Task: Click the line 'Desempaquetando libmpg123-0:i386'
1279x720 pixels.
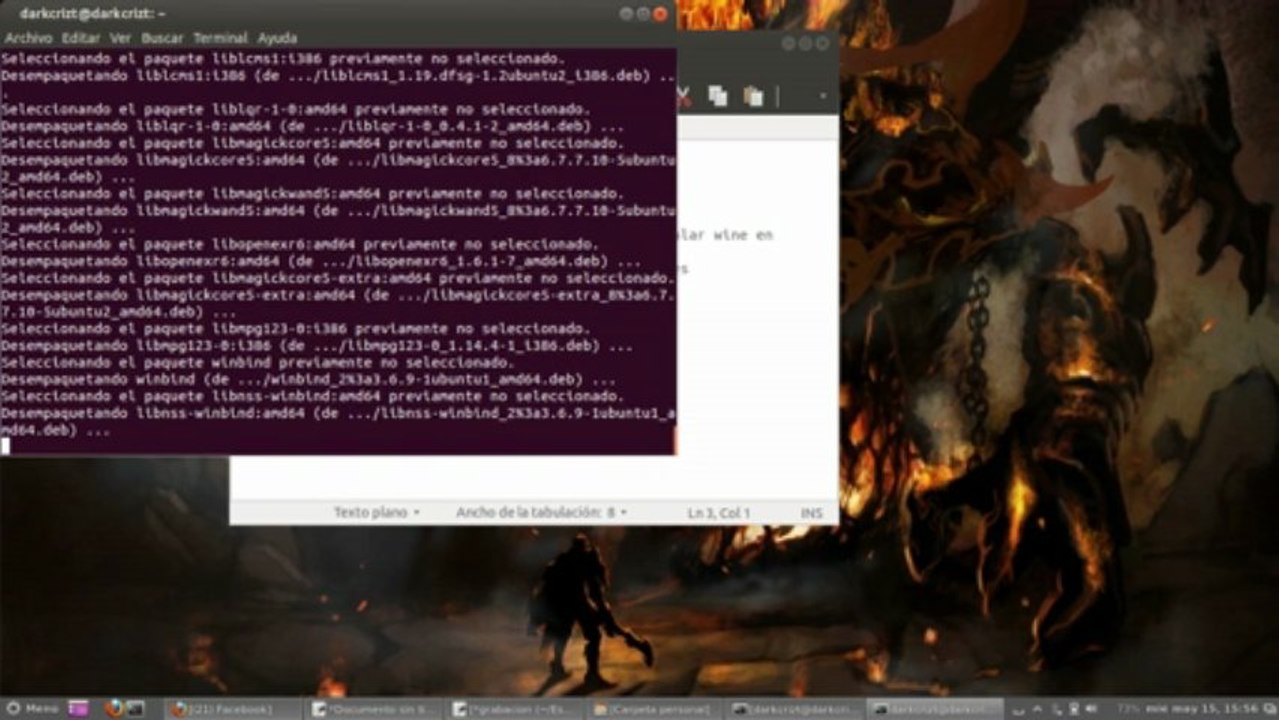Action: pyautogui.click(x=316, y=346)
